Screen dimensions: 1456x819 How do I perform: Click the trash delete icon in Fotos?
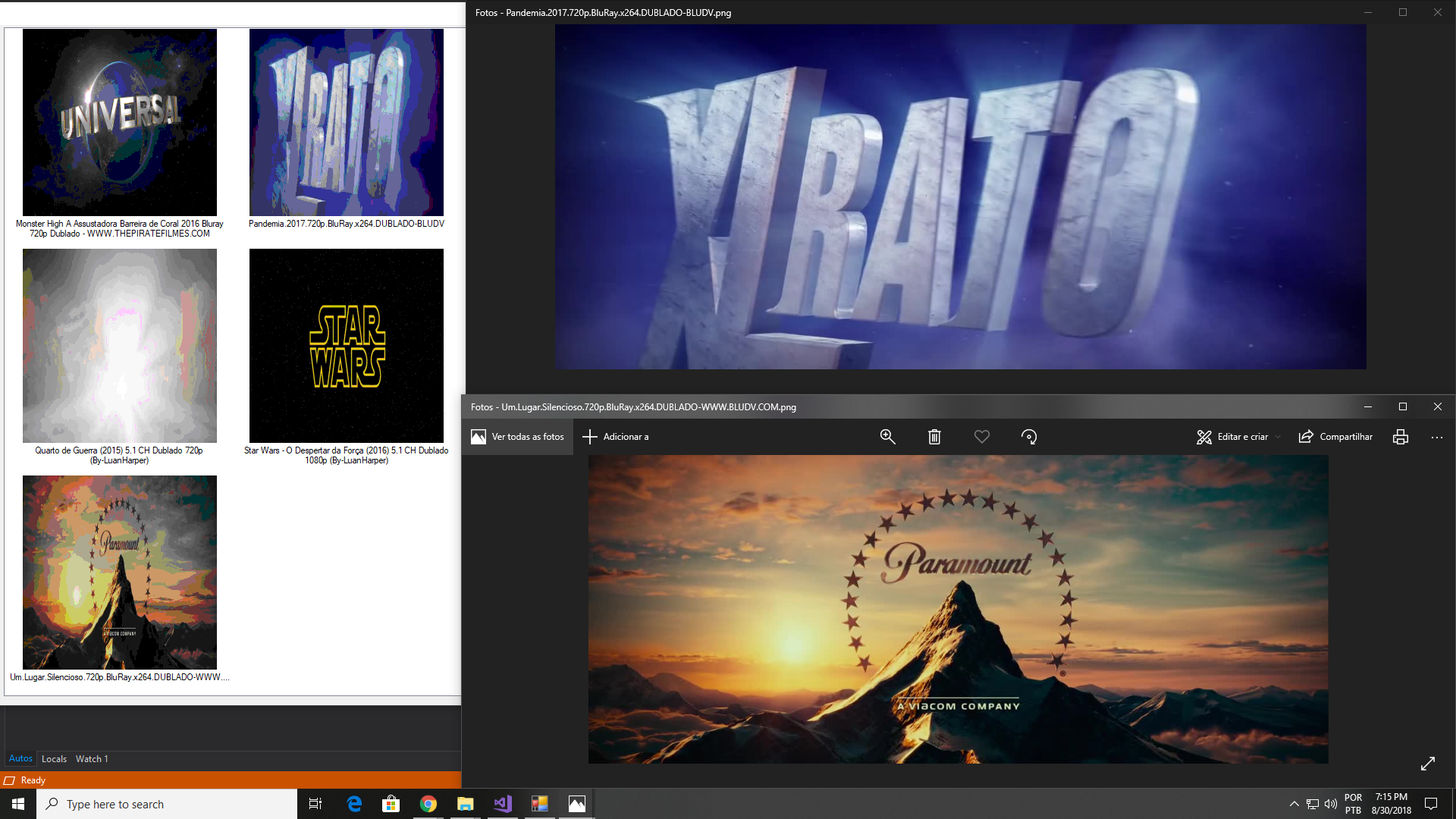tap(934, 437)
